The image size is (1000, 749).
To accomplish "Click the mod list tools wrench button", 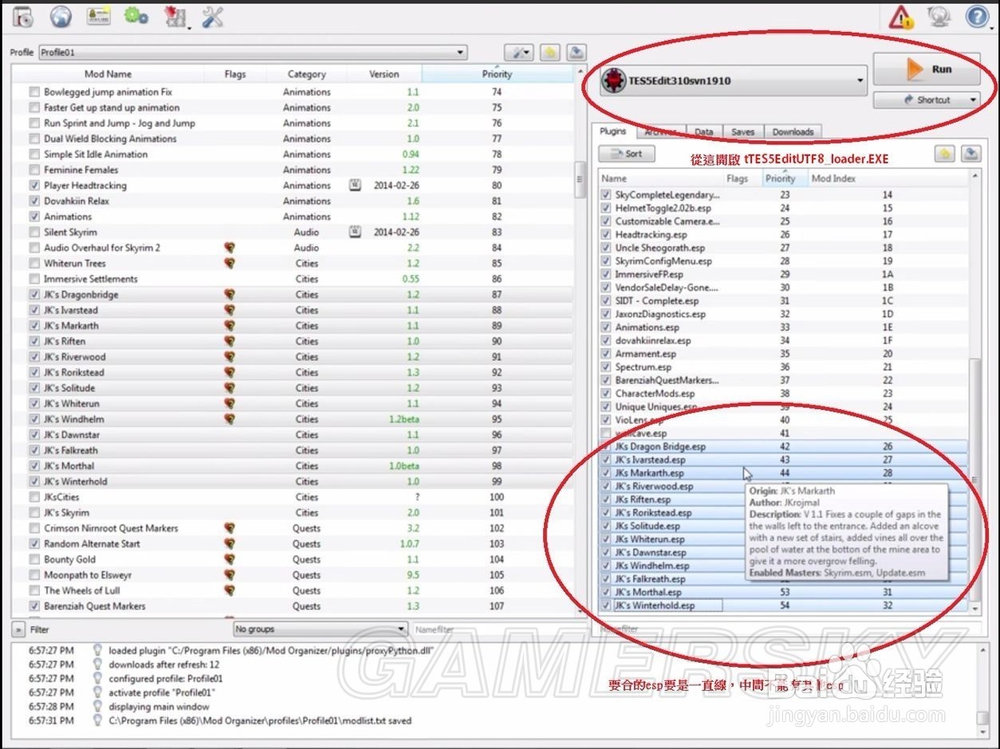I will pyautogui.click(x=519, y=52).
